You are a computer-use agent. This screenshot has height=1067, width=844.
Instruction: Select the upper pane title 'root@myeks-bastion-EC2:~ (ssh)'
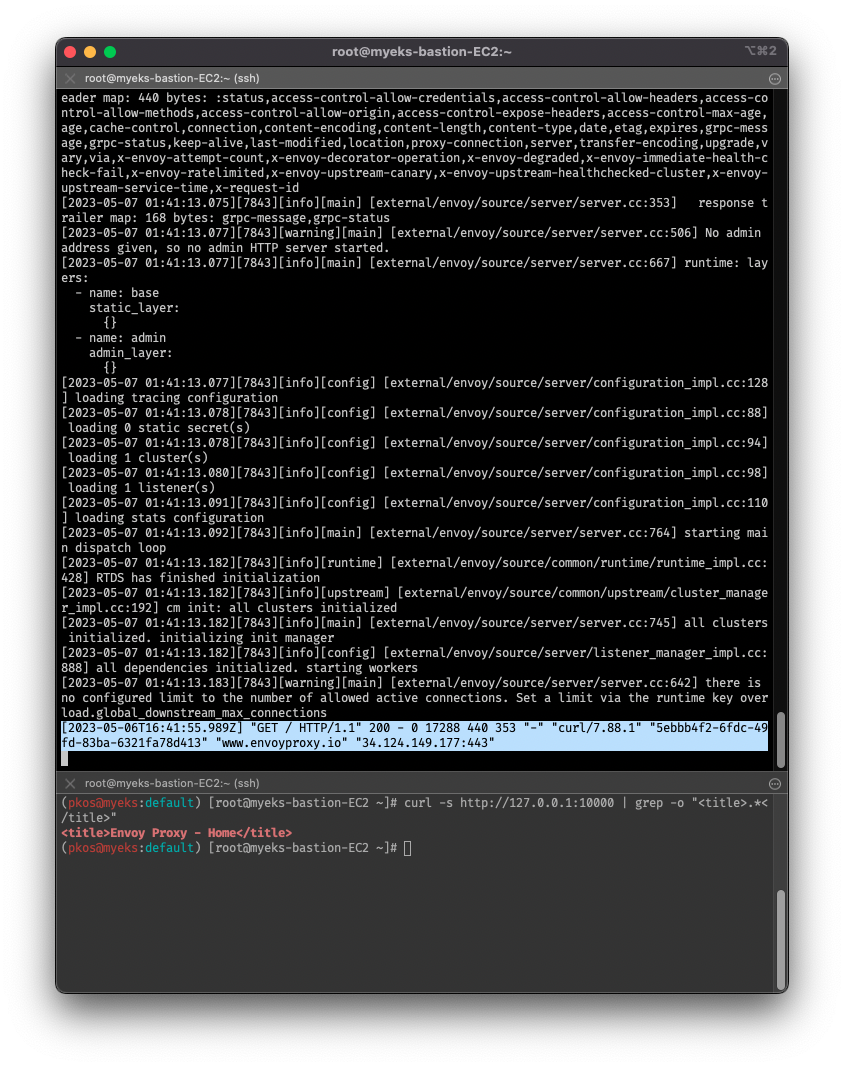pos(172,79)
